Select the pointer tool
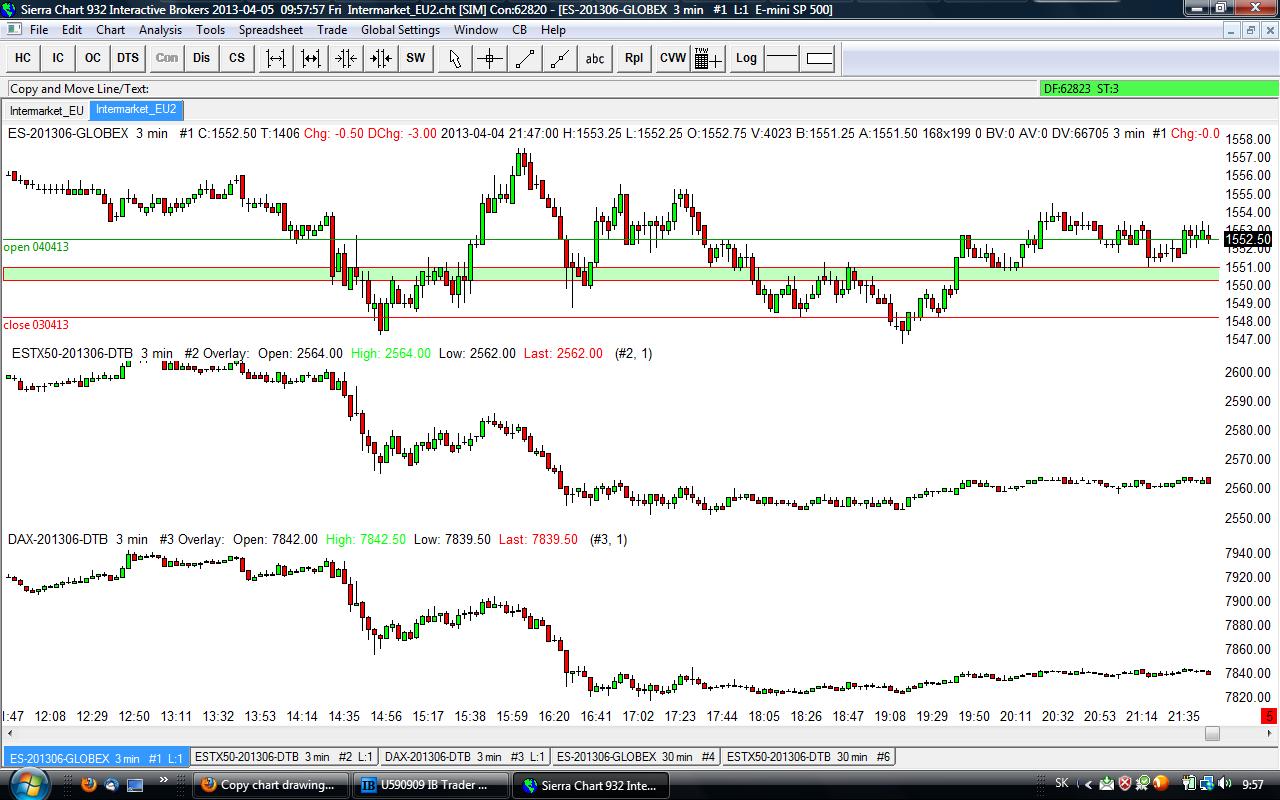This screenshot has height=800, width=1280. pyautogui.click(x=455, y=58)
